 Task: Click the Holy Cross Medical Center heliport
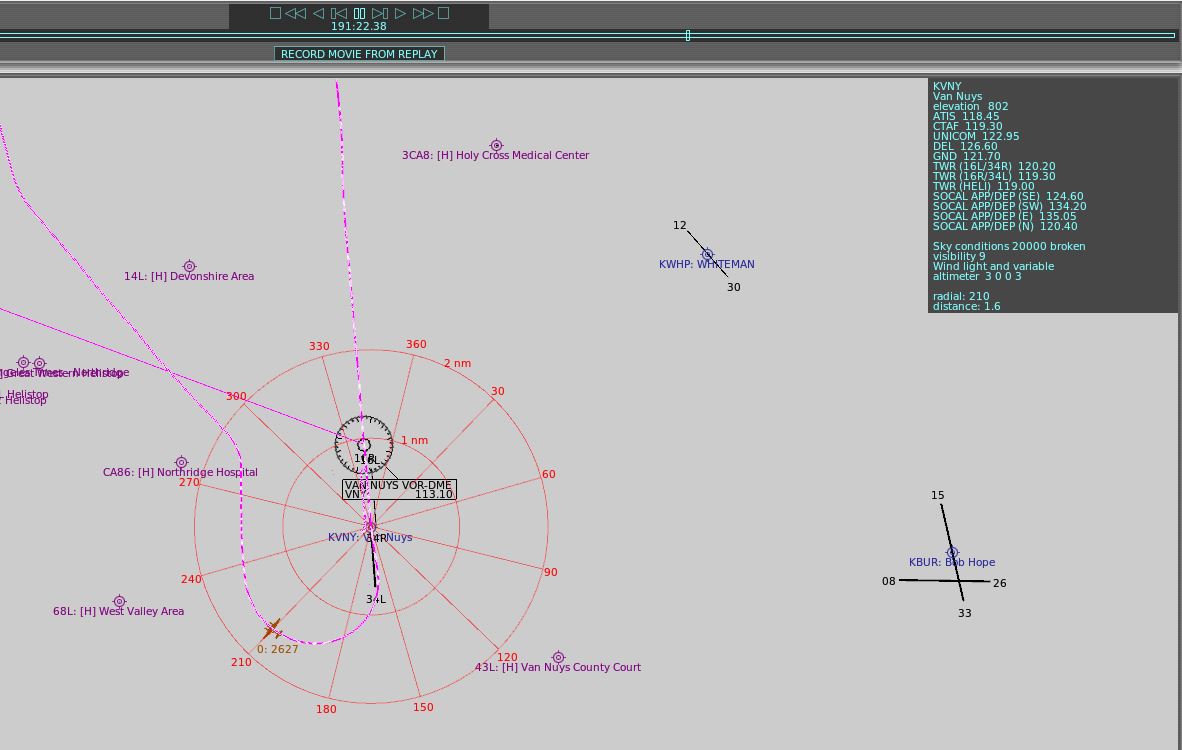coord(496,146)
